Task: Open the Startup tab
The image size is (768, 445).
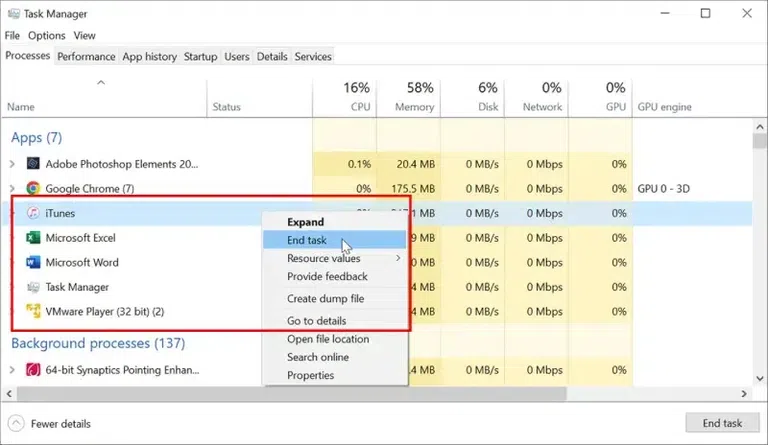Action: click(200, 57)
